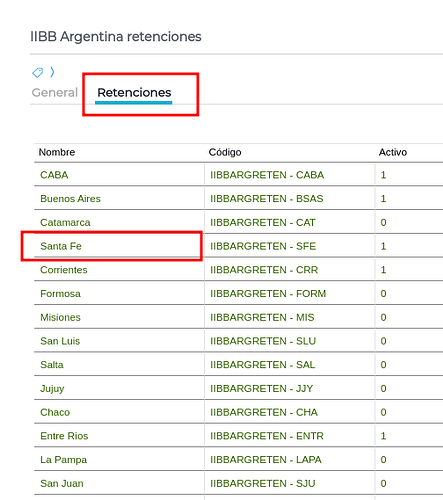The width and height of the screenshot is (443, 500).
Task: Click the Misiones row name
Action: [x=60, y=317]
